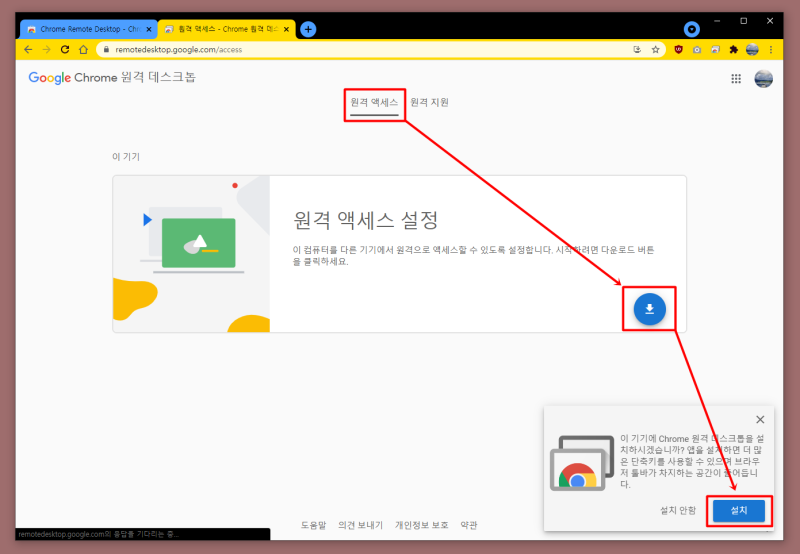This screenshot has height=554, width=800.
Task: Click 설치 안함 to decline install
Action: pos(678,510)
